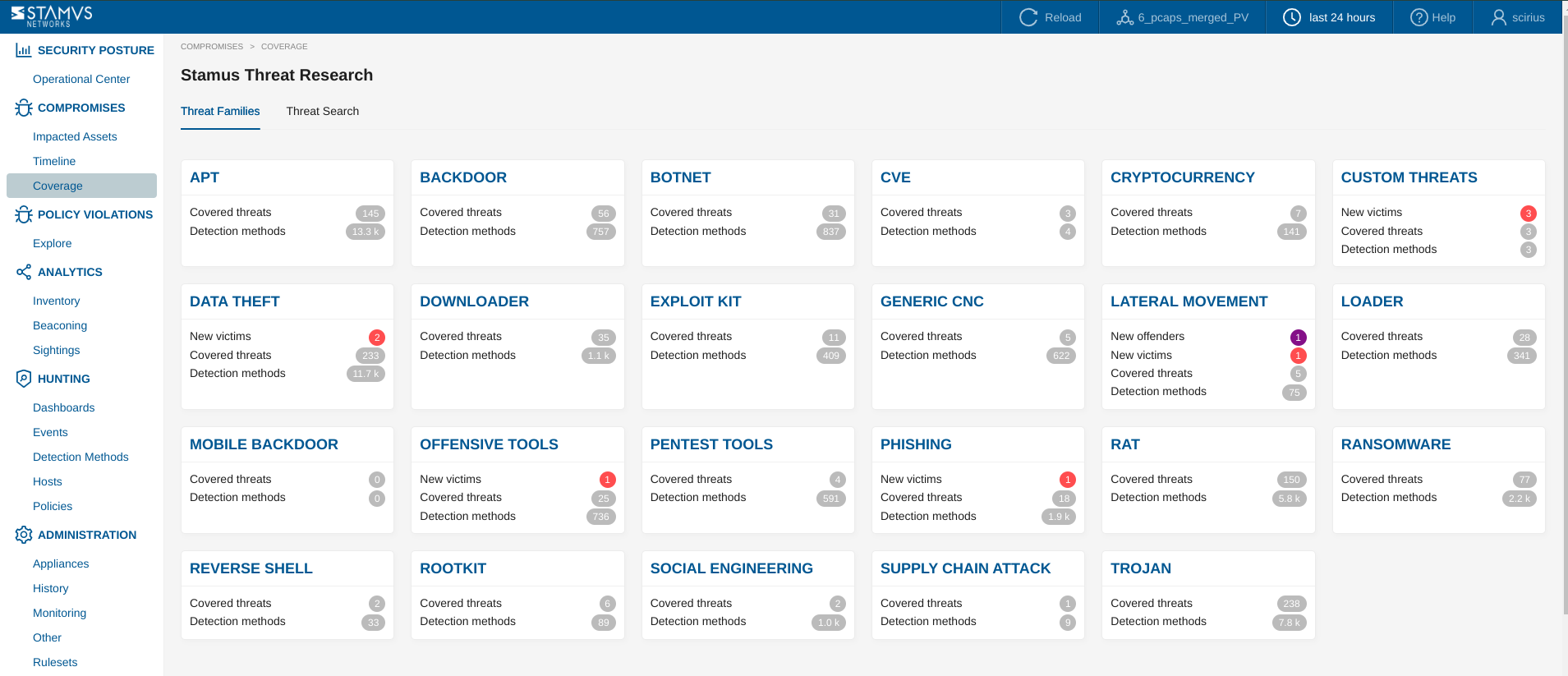Click the Administration gear icon

(x=24, y=535)
